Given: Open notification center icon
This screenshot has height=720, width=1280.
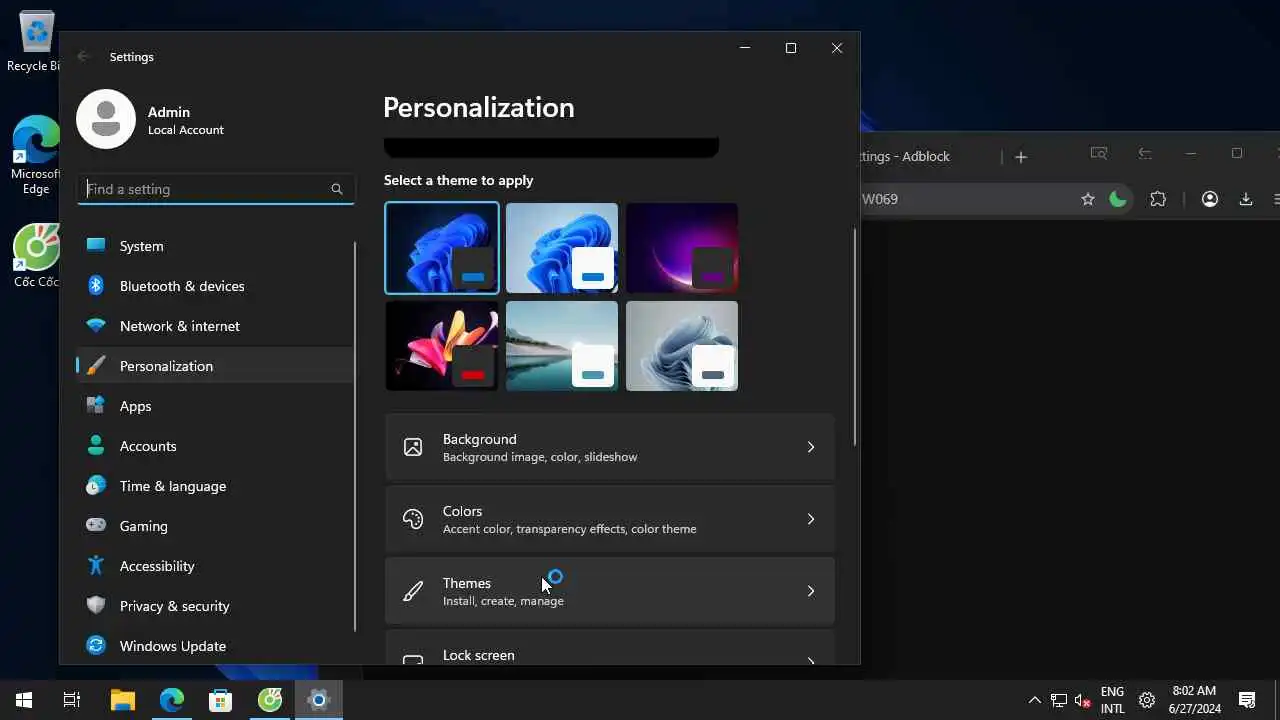Looking at the screenshot, I should [x=1247, y=700].
